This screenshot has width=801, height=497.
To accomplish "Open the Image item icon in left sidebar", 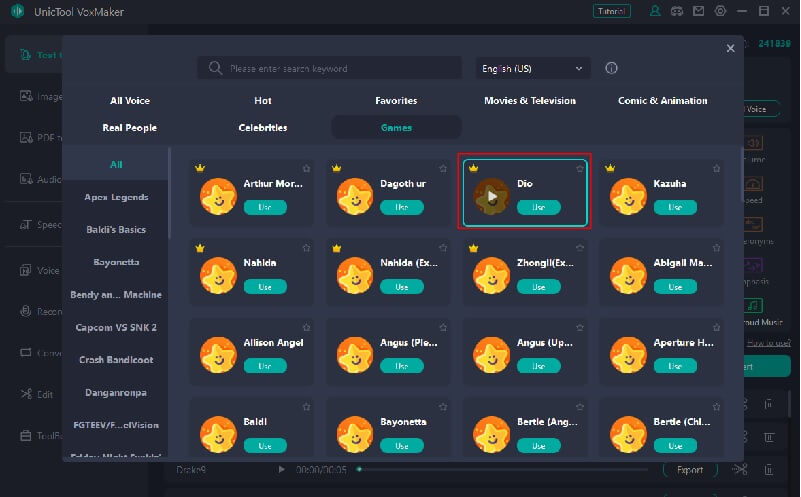I will [26, 96].
